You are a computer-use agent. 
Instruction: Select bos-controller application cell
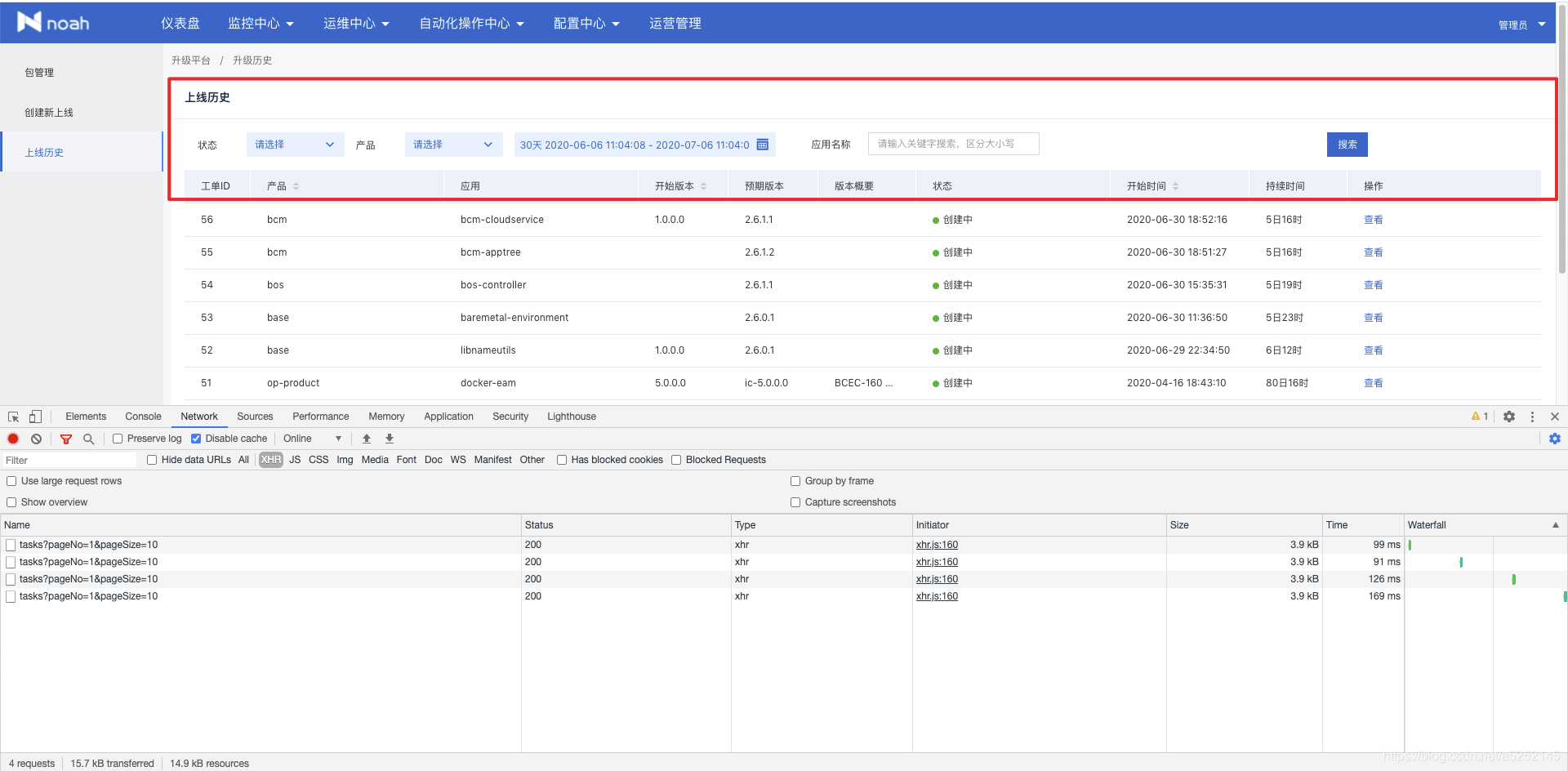pos(493,285)
